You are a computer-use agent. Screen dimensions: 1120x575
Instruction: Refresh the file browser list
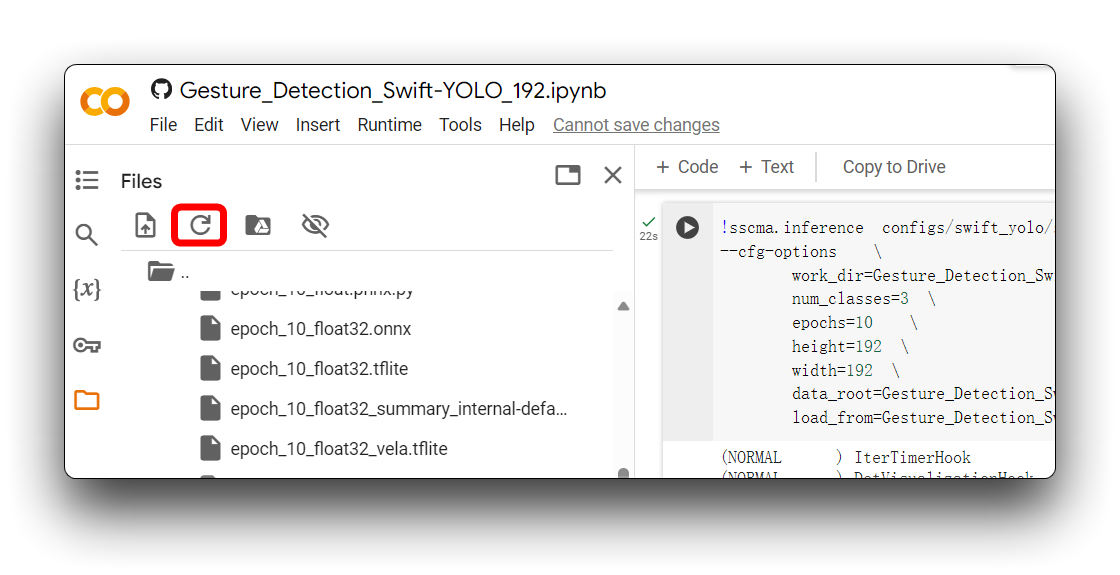tap(200, 225)
